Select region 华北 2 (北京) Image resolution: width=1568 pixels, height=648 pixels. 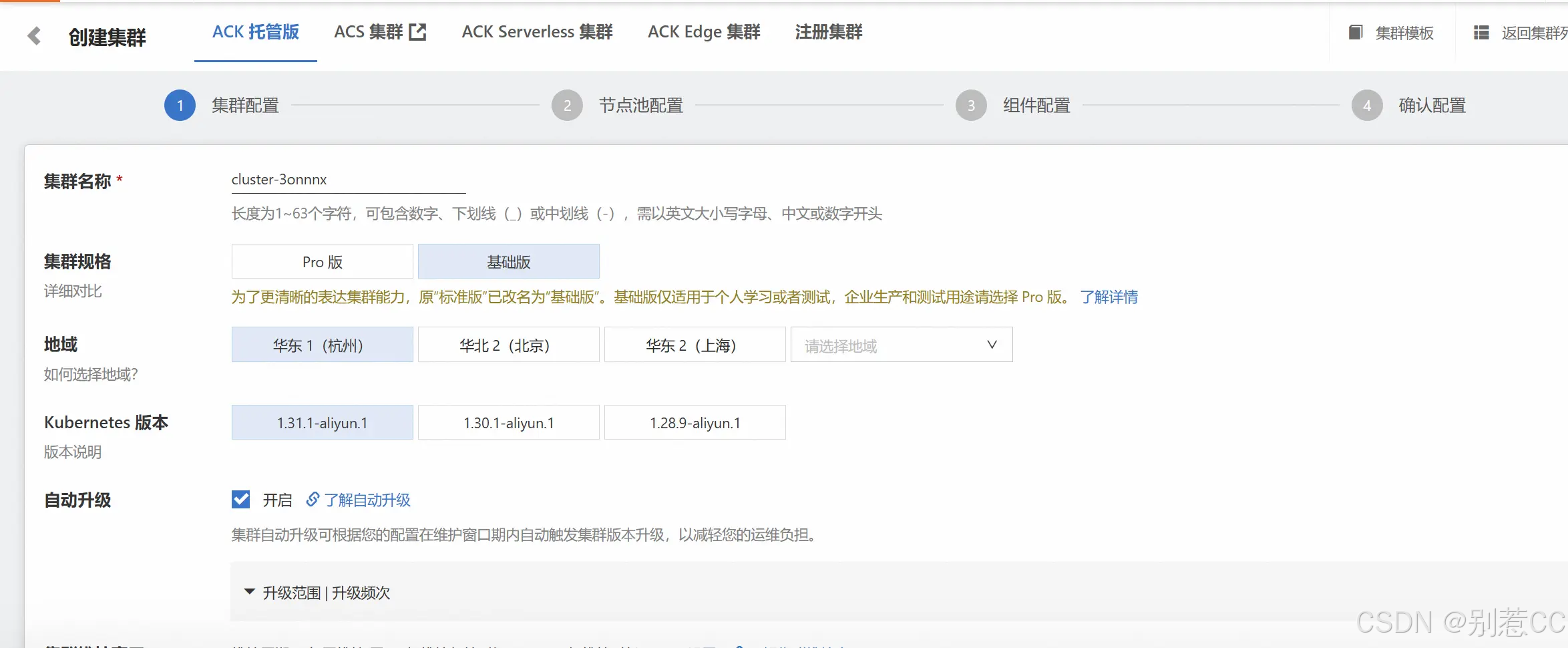tap(509, 345)
